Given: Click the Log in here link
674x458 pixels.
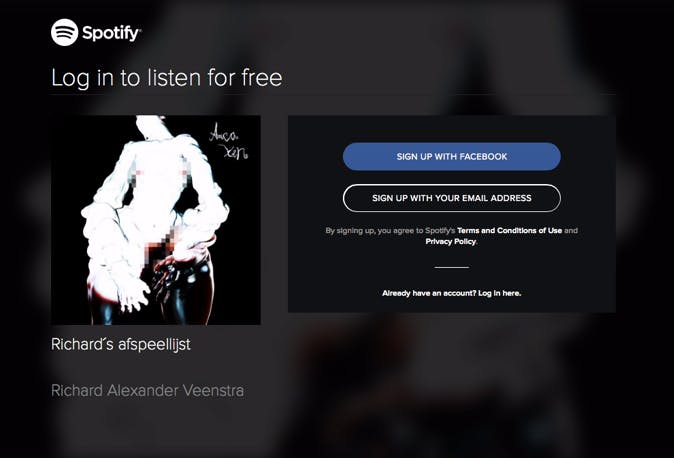Looking at the screenshot, I should pyautogui.click(x=499, y=293).
